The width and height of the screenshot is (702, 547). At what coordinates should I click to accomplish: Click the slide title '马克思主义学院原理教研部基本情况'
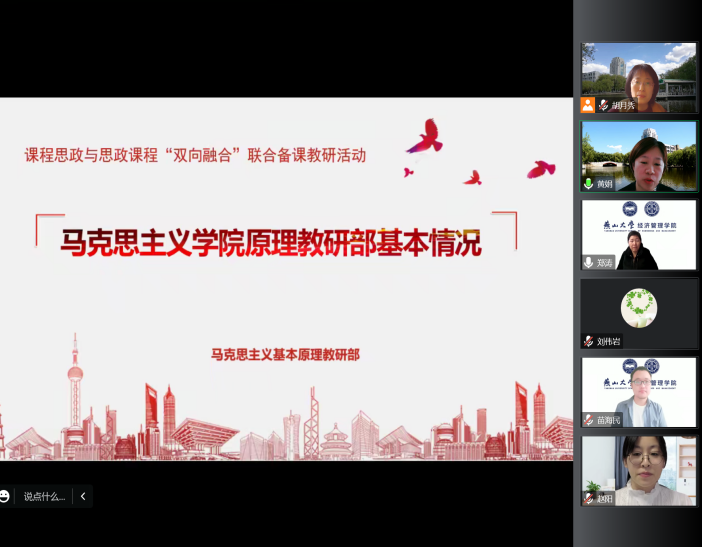(271, 243)
